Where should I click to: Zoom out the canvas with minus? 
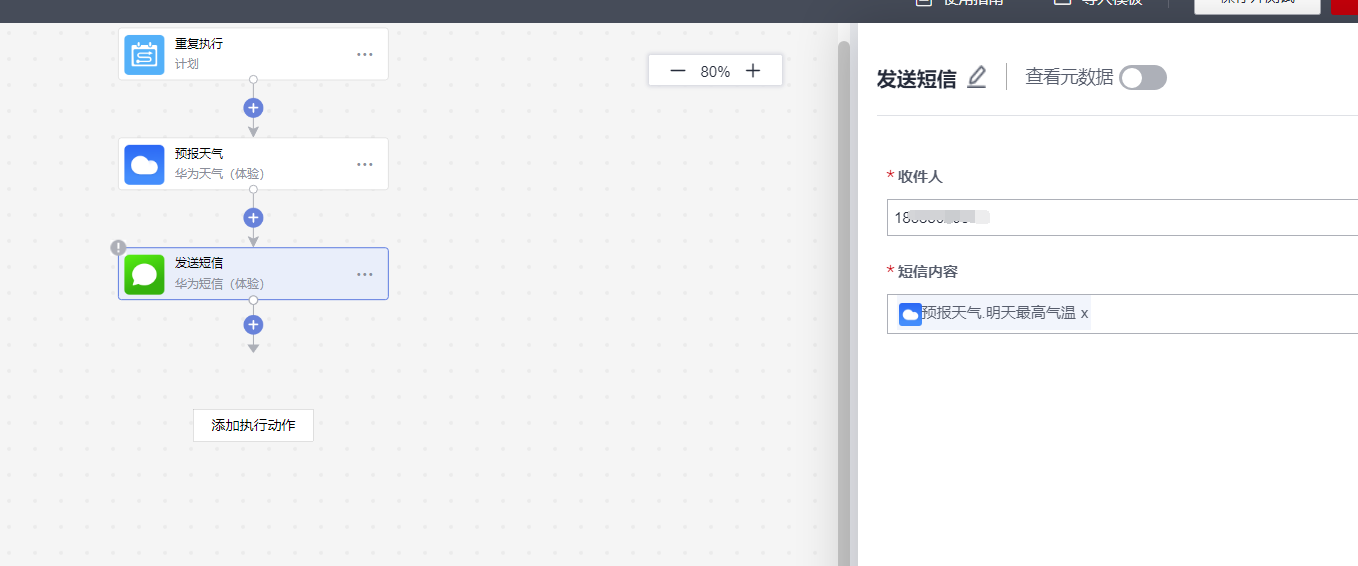pos(677,71)
